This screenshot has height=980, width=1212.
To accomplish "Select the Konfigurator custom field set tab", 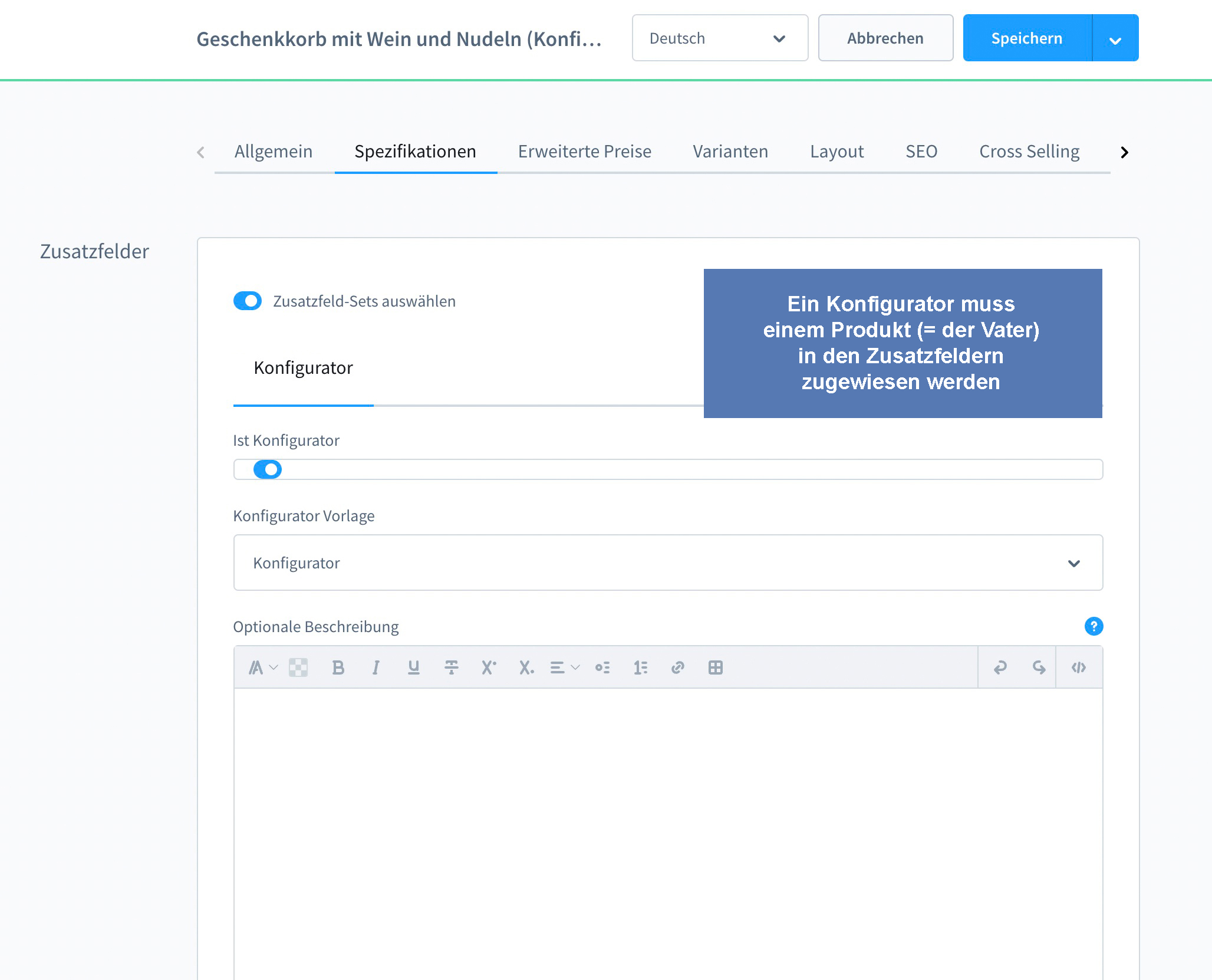I will click(x=303, y=368).
